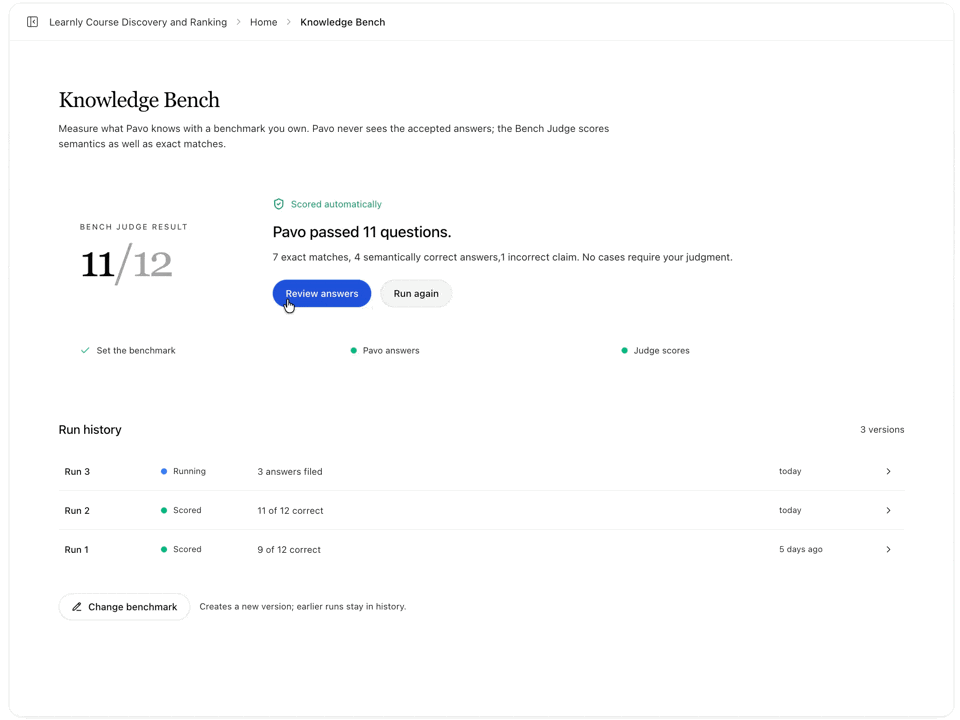960x720 pixels.
Task: Toggle the sidebar panel icon
Action: [32, 22]
